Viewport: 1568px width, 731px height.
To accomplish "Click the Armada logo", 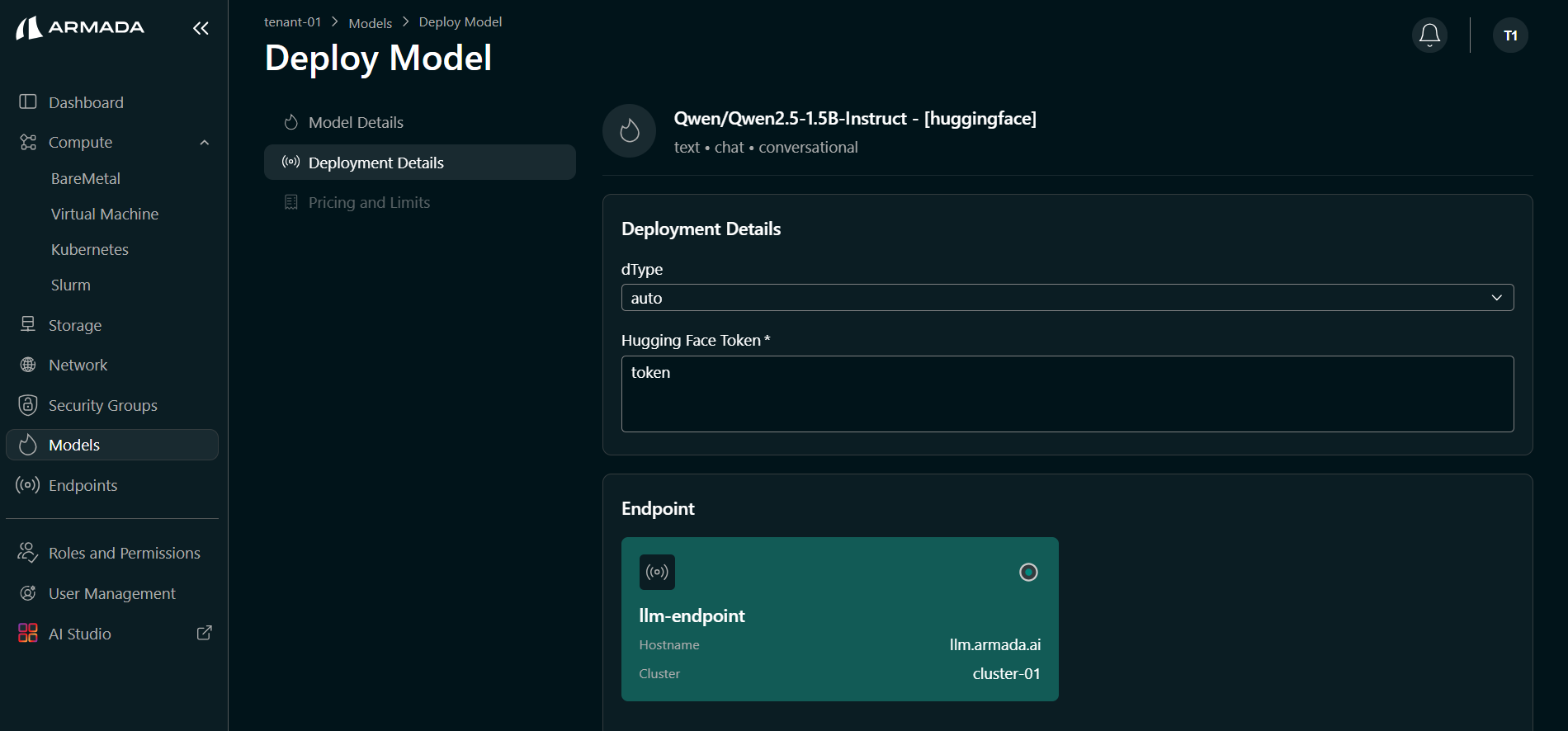I will [x=80, y=28].
